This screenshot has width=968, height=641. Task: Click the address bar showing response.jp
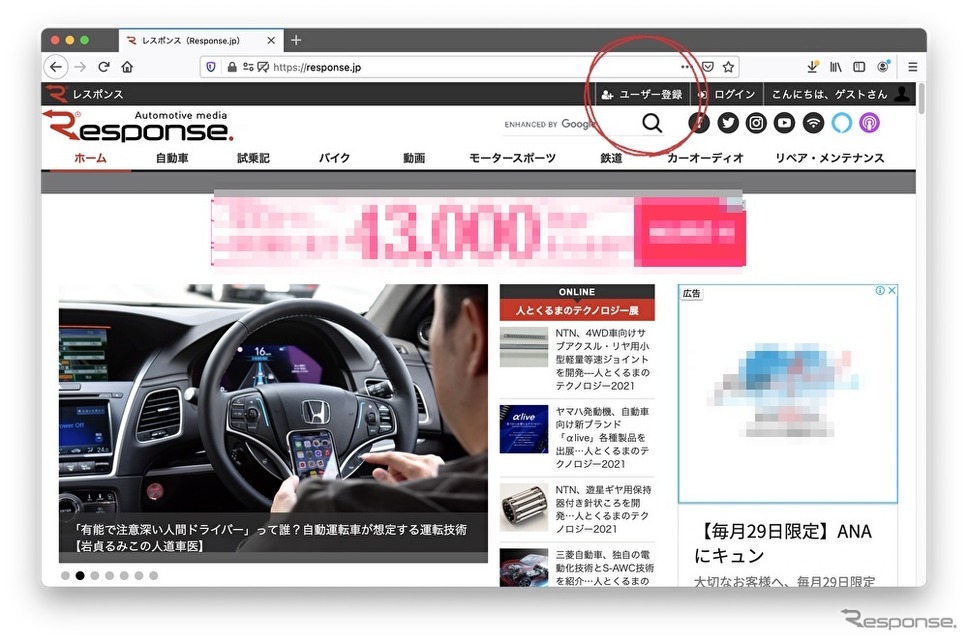[x=444, y=67]
